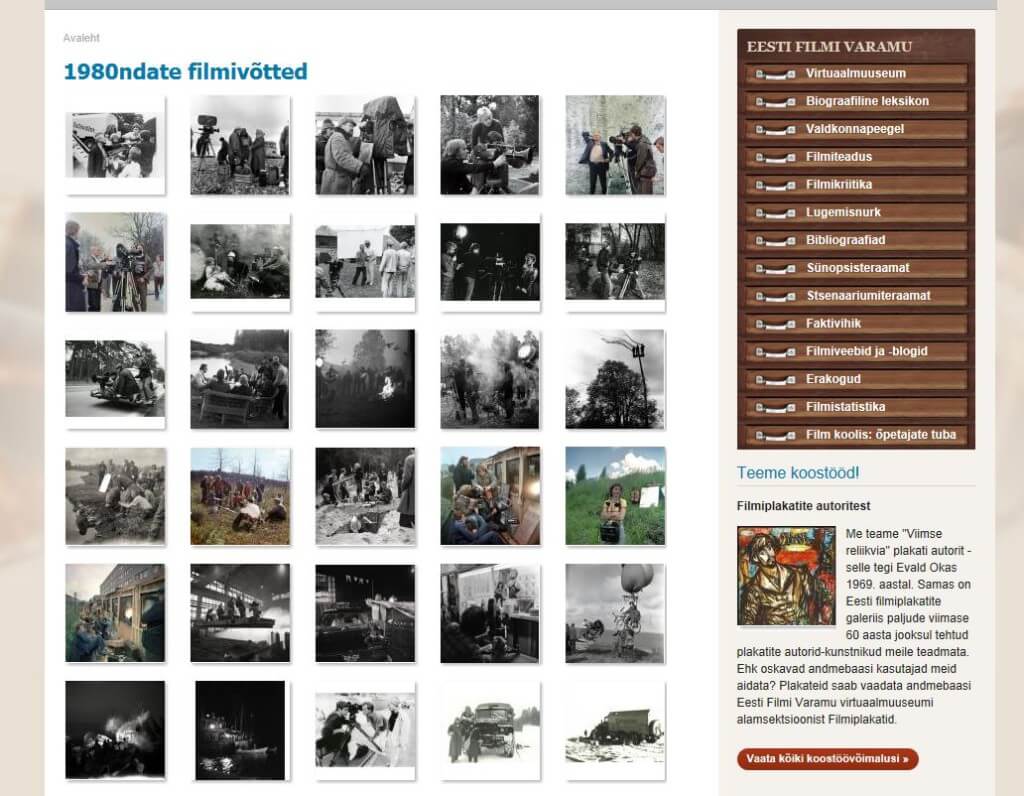The image size is (1024, 796).
Task: Open color photo of cameraman by bare trees
Action: [x=115, y=262]
